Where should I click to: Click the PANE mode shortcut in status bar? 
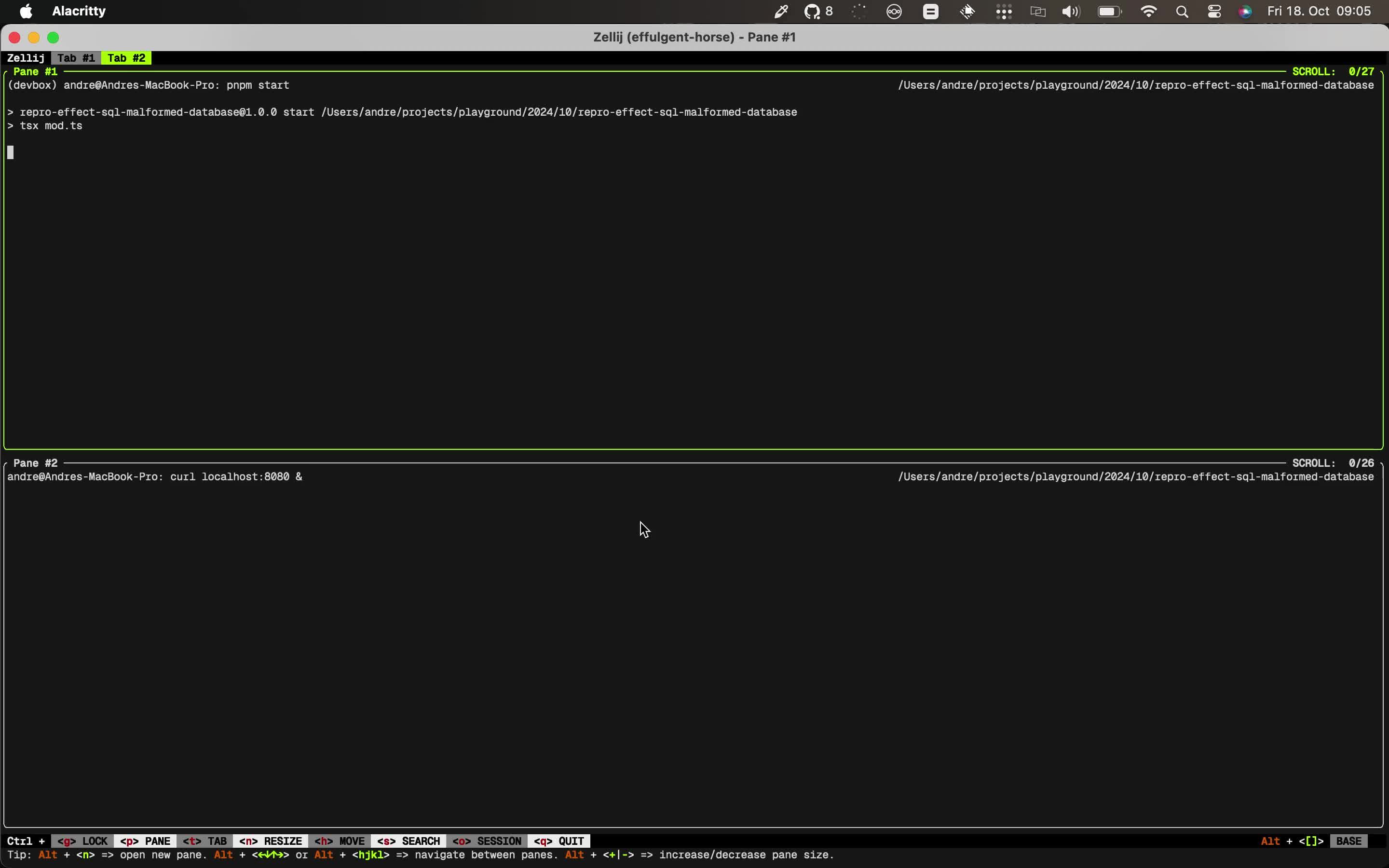click(x=145, y=841)
